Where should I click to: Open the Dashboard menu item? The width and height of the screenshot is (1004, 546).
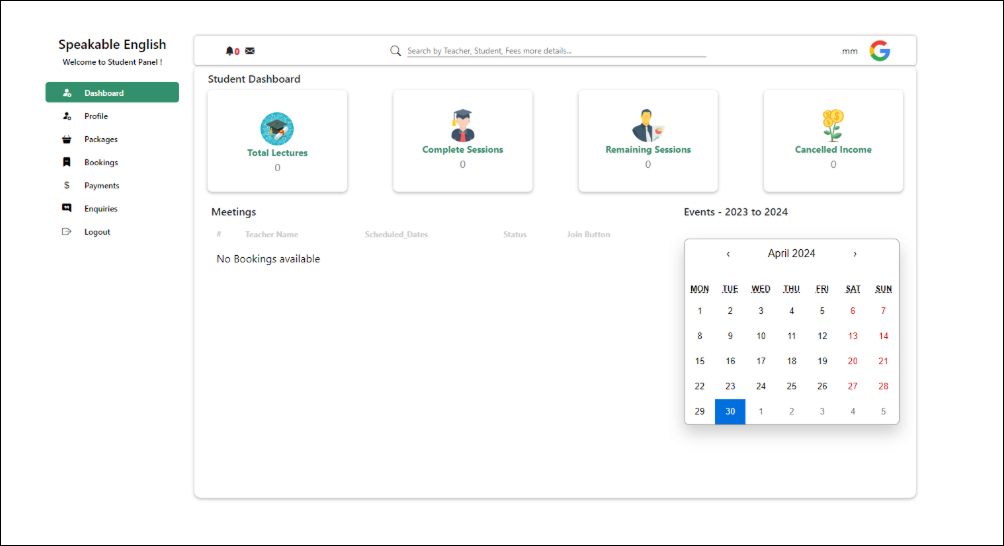112,92
